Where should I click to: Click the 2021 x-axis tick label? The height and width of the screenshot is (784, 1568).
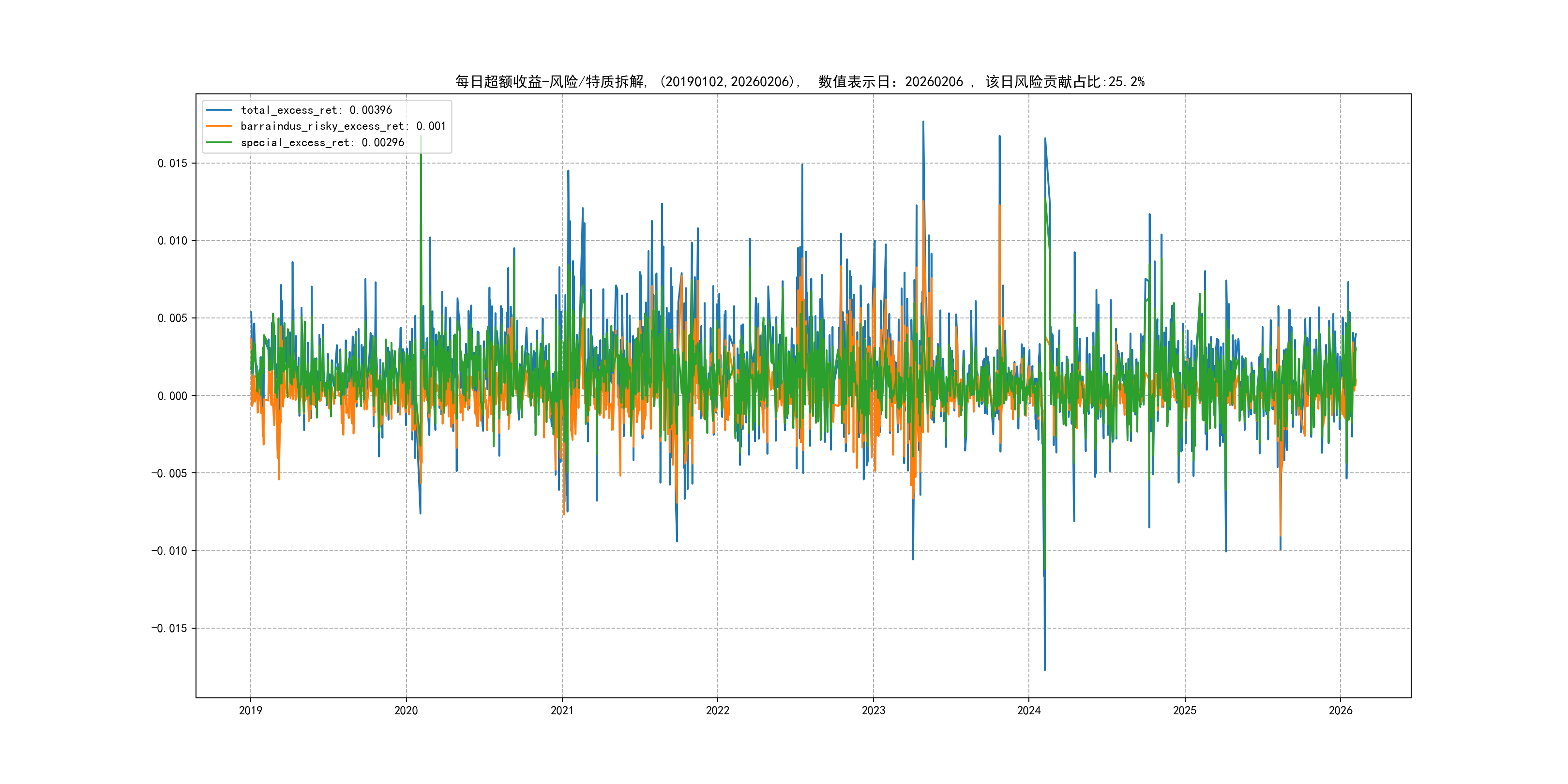click(562, 710)
